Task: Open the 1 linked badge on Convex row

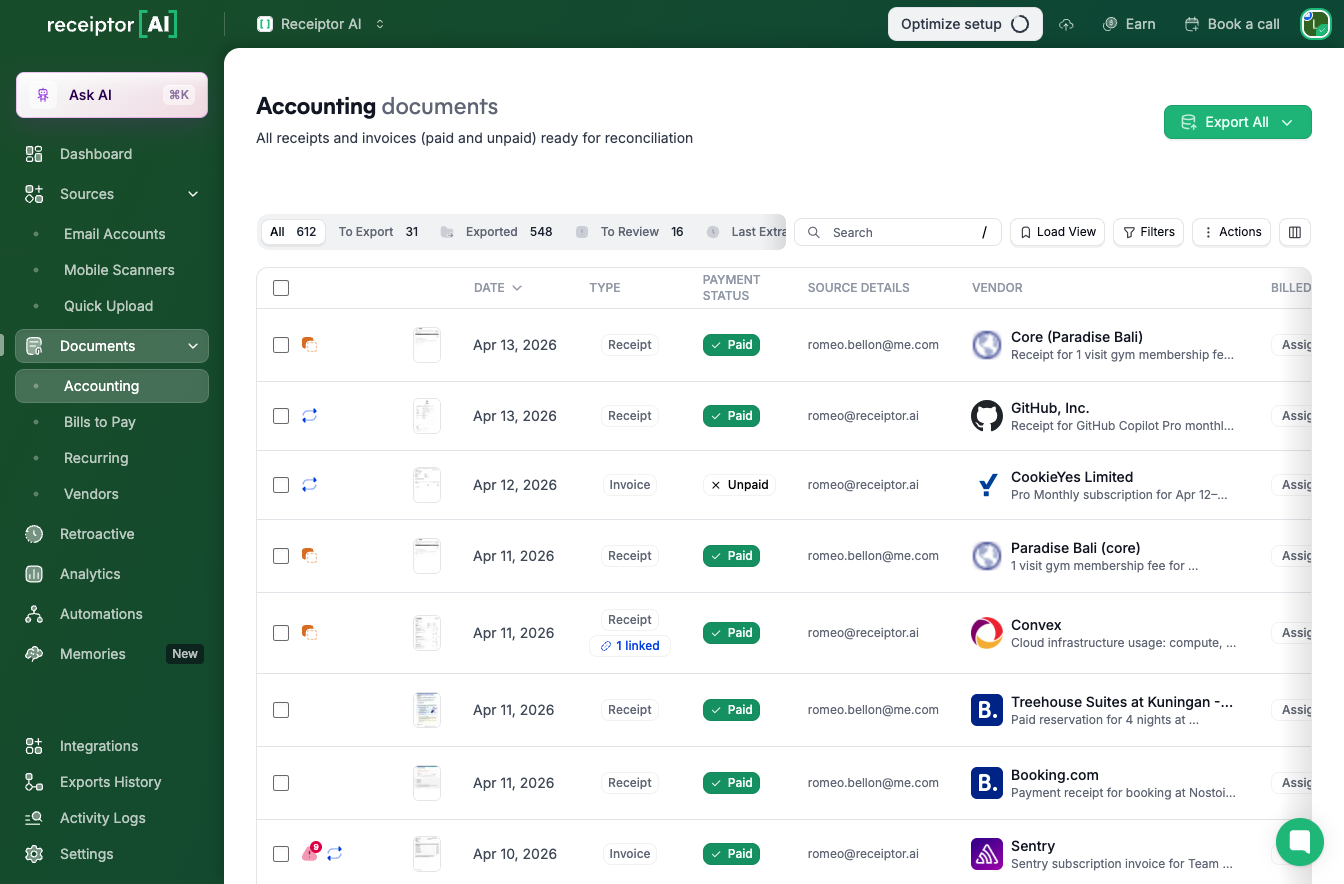Action: point(630,646)
